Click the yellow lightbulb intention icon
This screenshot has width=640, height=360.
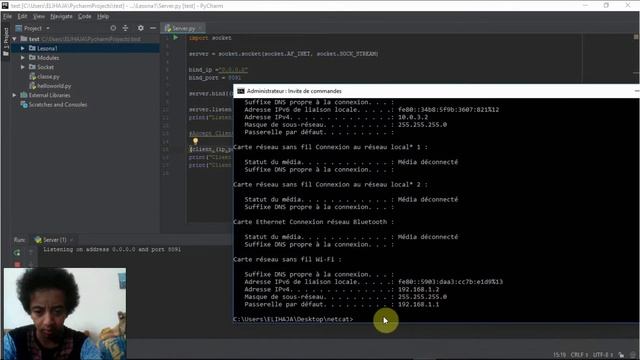coord(196,141)
